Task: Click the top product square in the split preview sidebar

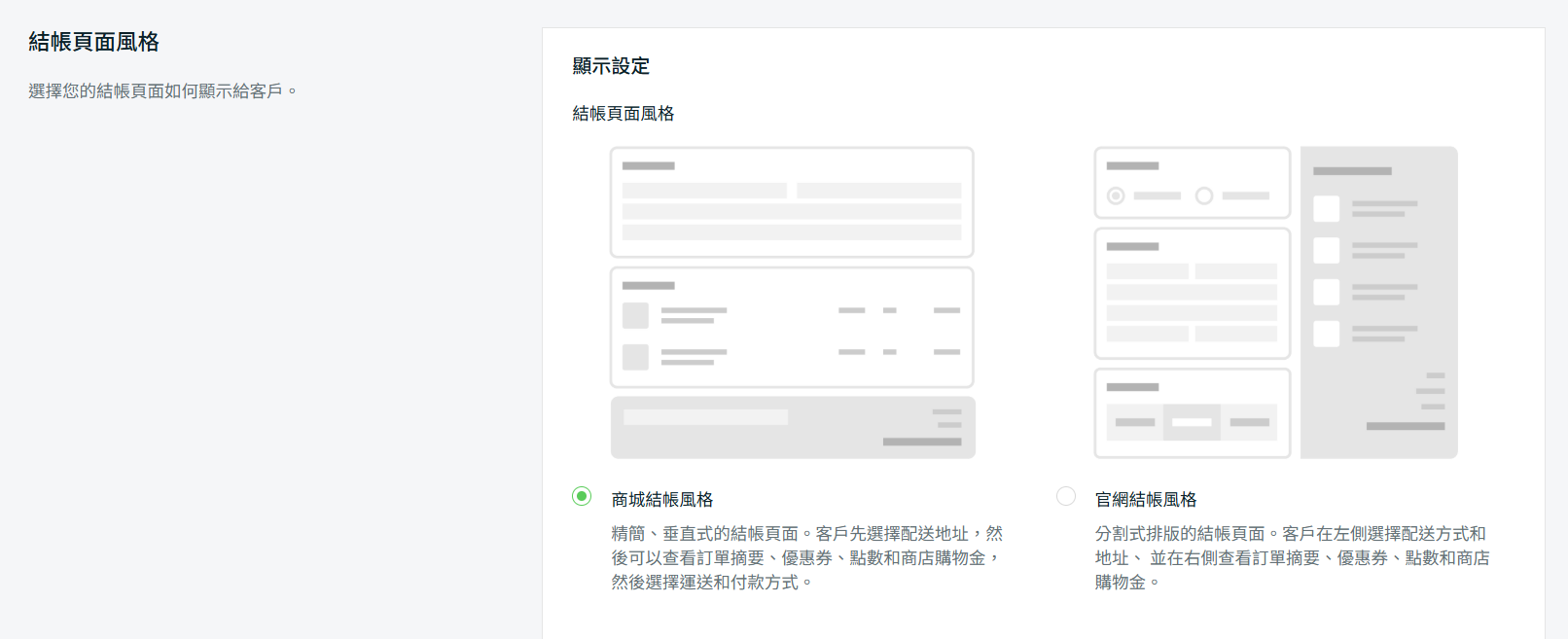Action: tap(1326, 209)
